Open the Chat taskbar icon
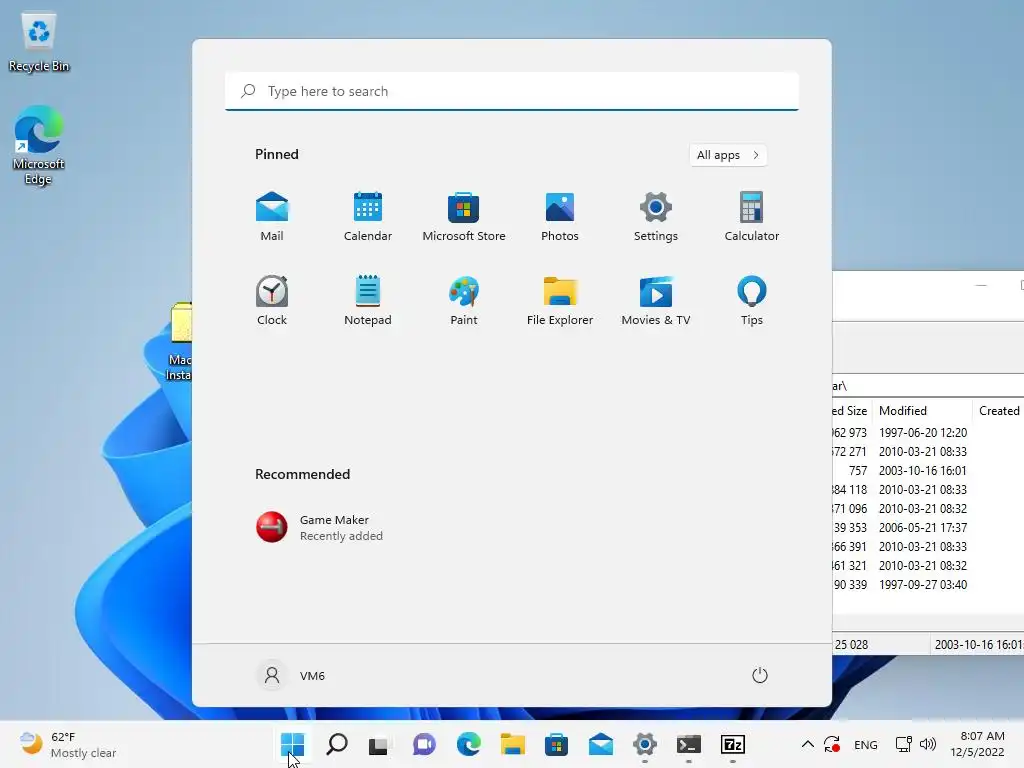This screenshot has width=1024, height=768. pos(424,744)
